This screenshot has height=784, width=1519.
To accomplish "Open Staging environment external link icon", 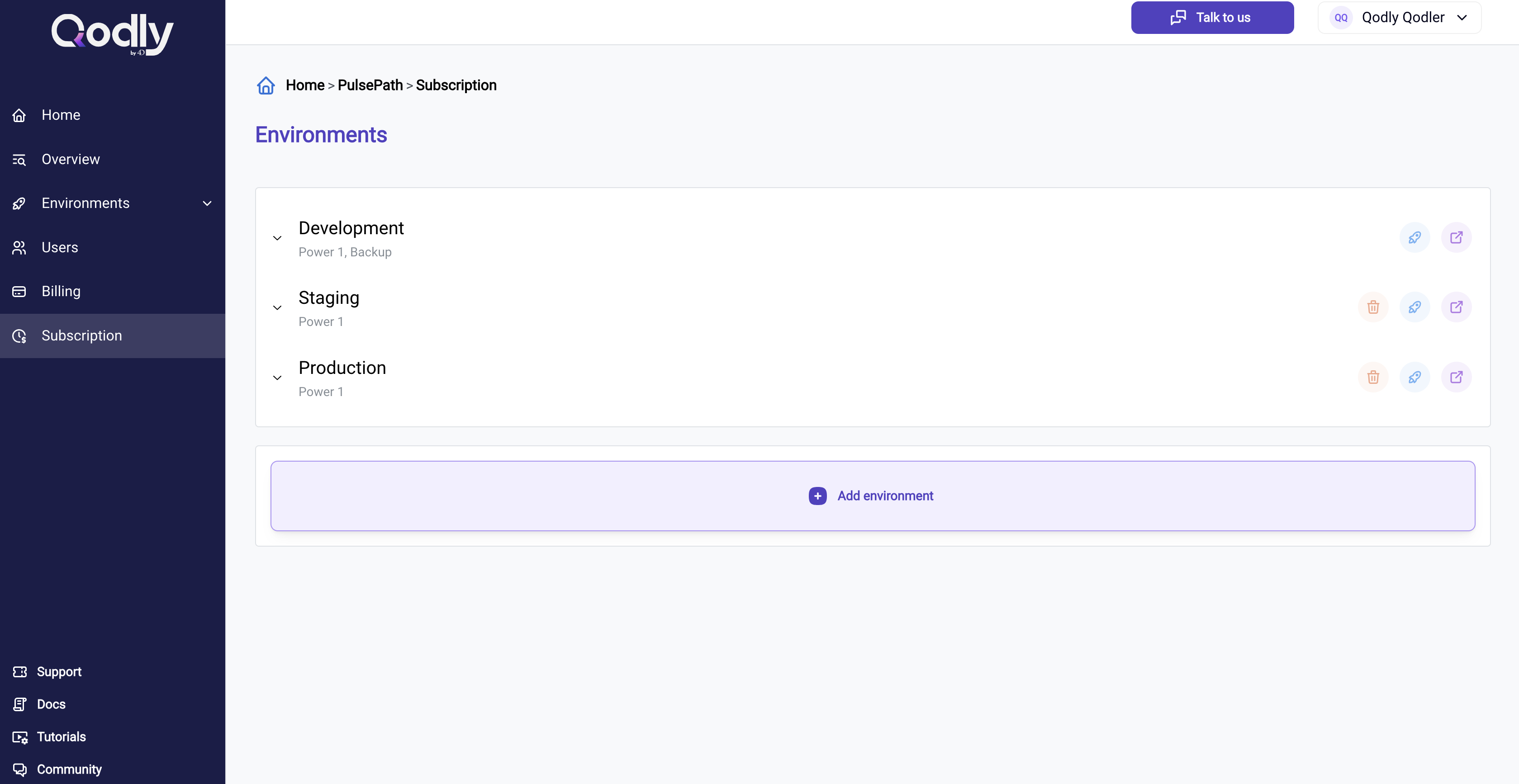I will (x=1457, y=307).
